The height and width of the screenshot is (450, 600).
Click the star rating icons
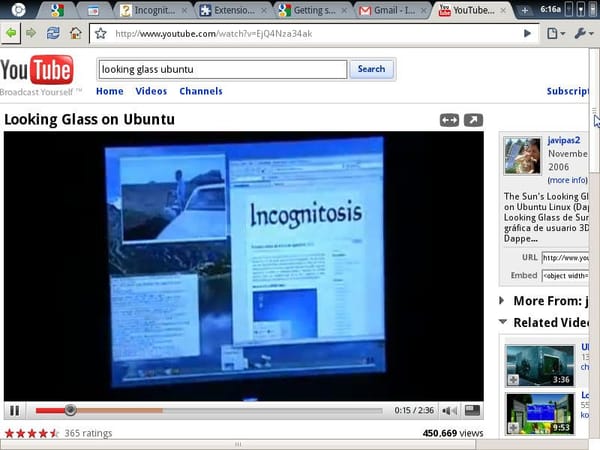click(31, 433)
